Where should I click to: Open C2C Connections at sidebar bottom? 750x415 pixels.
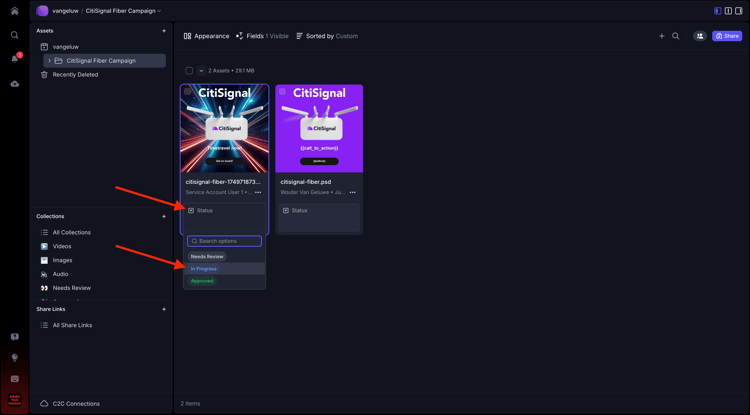coord(70,404)
